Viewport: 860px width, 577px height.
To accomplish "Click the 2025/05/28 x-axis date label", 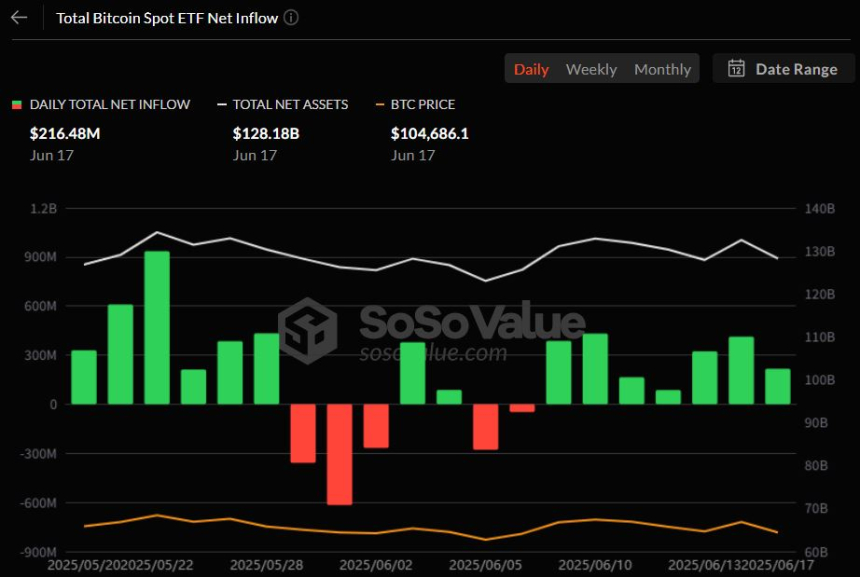I will click(x=266, y=565).
